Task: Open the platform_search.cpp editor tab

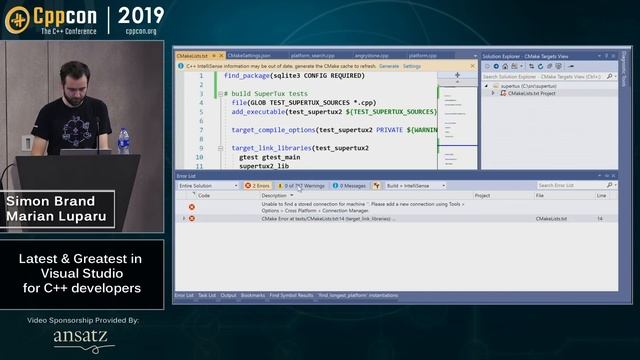Action: [x=313, y=56]
